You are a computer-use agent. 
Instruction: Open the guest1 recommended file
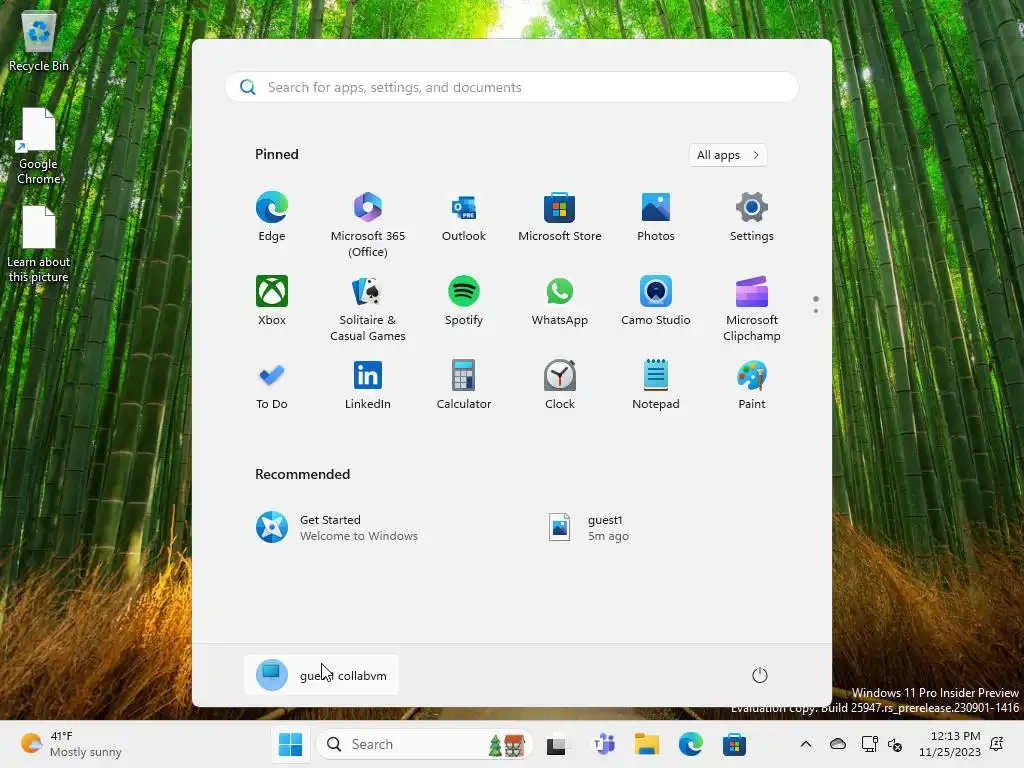[x=588, y=528]
